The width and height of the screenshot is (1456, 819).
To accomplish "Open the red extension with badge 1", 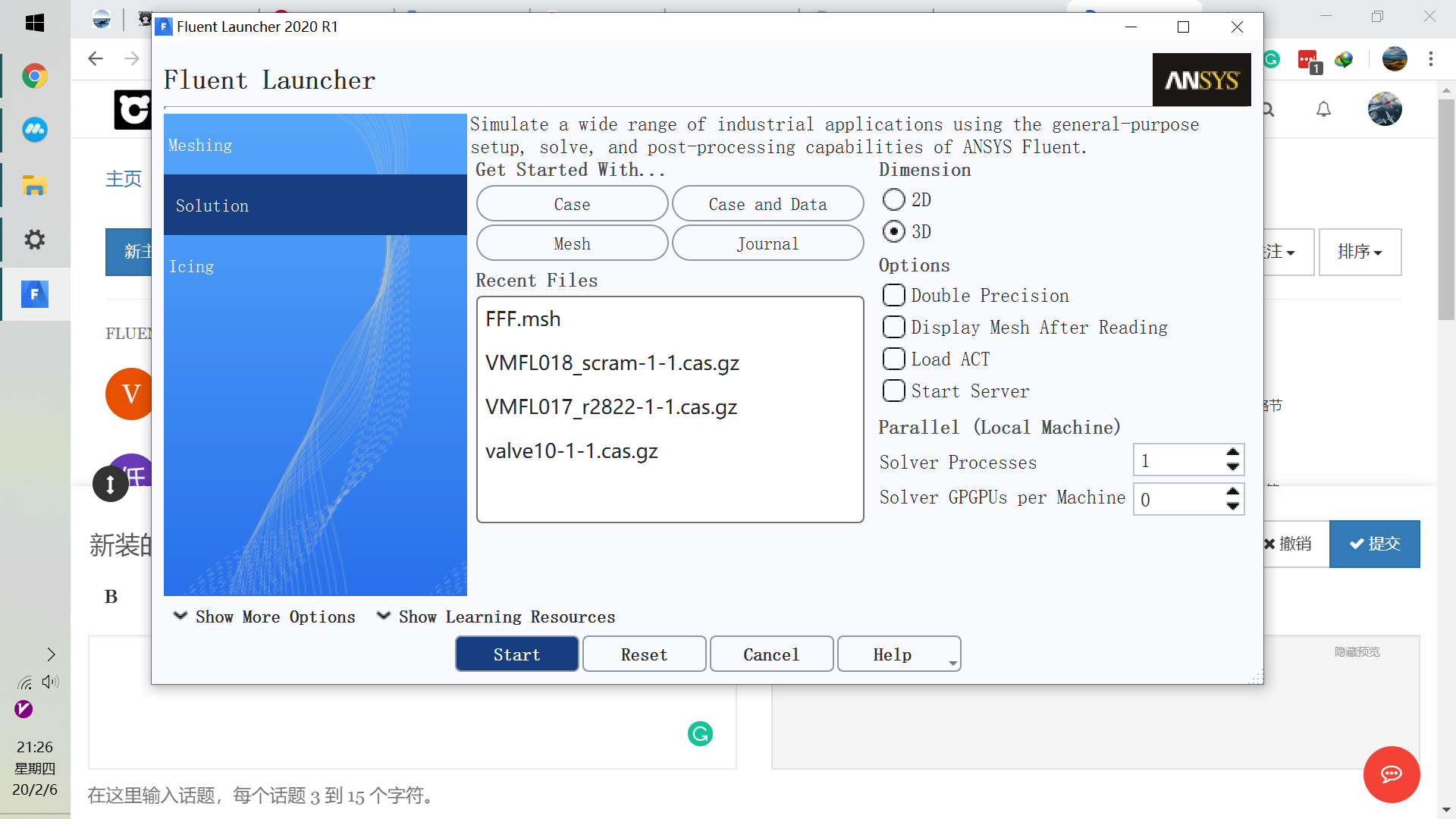I will tap(1309, 61).
